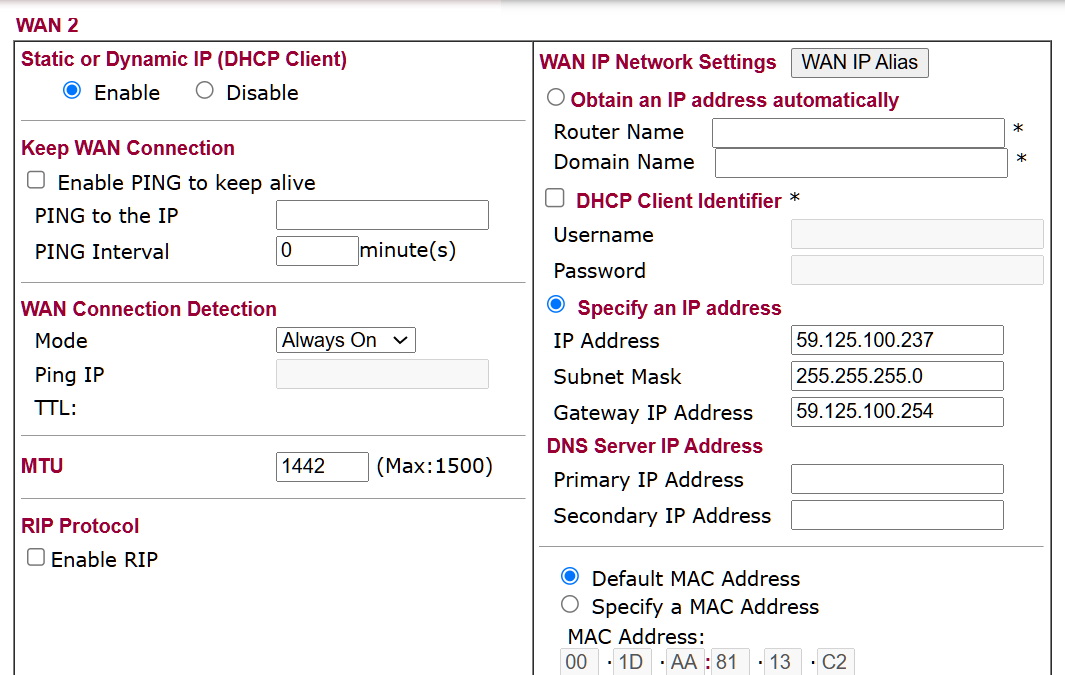This screenshot has height=675, width=1065.
Task: Click the PING to the IP field
Action: click(382, 215)
